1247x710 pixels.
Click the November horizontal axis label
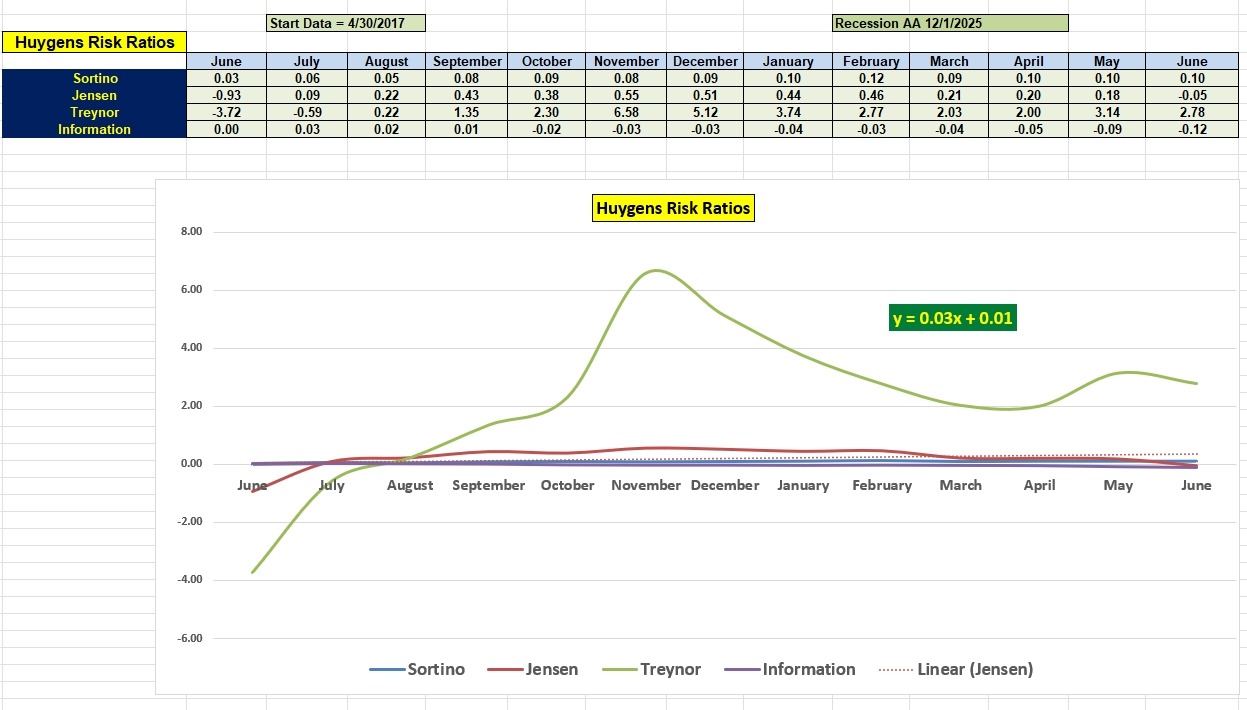click(x=646, y=485)
